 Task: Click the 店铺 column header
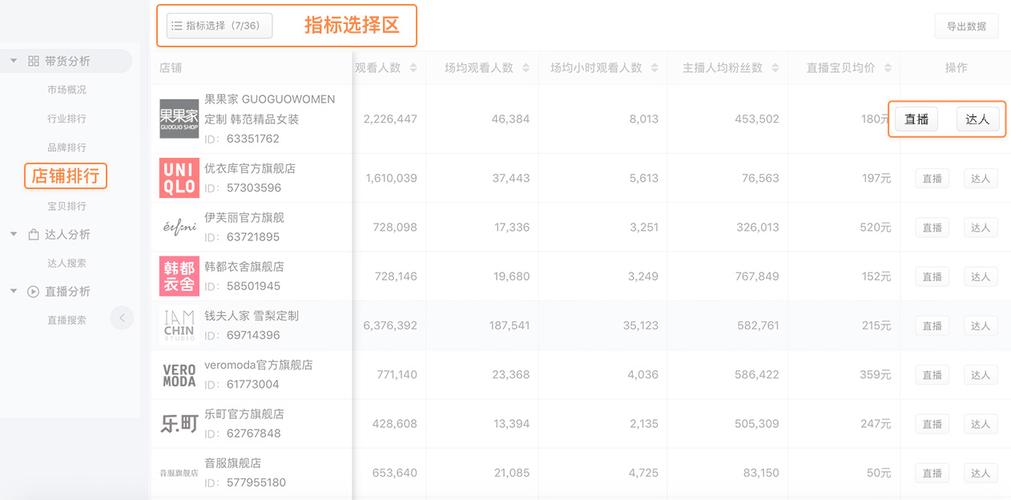click(x=170, y=68)
